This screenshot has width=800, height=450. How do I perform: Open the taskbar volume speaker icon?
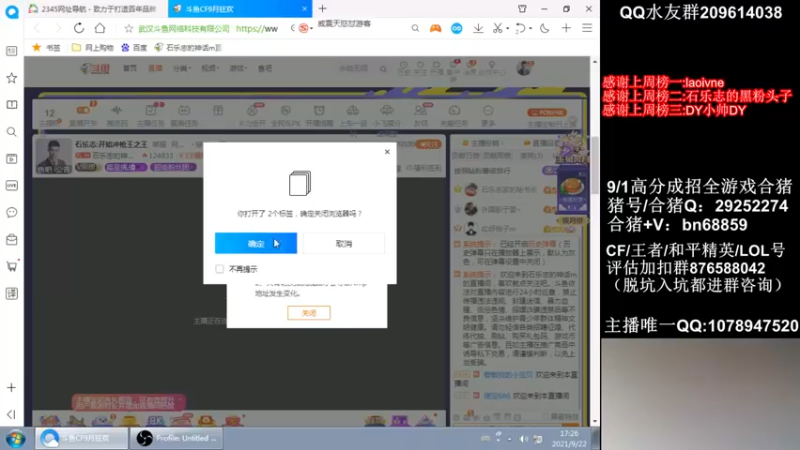click(523, 439)
